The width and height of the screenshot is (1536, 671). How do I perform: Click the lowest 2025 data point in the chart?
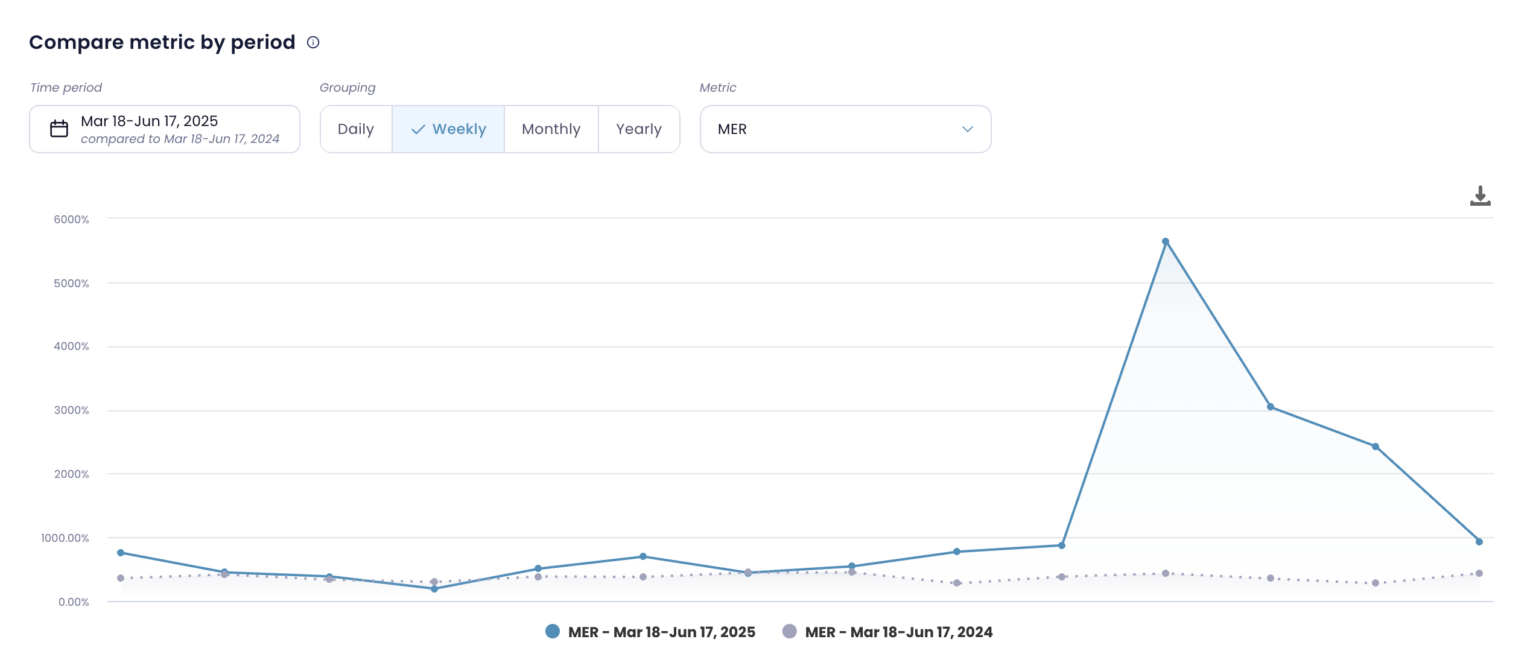tap(434, 589)
